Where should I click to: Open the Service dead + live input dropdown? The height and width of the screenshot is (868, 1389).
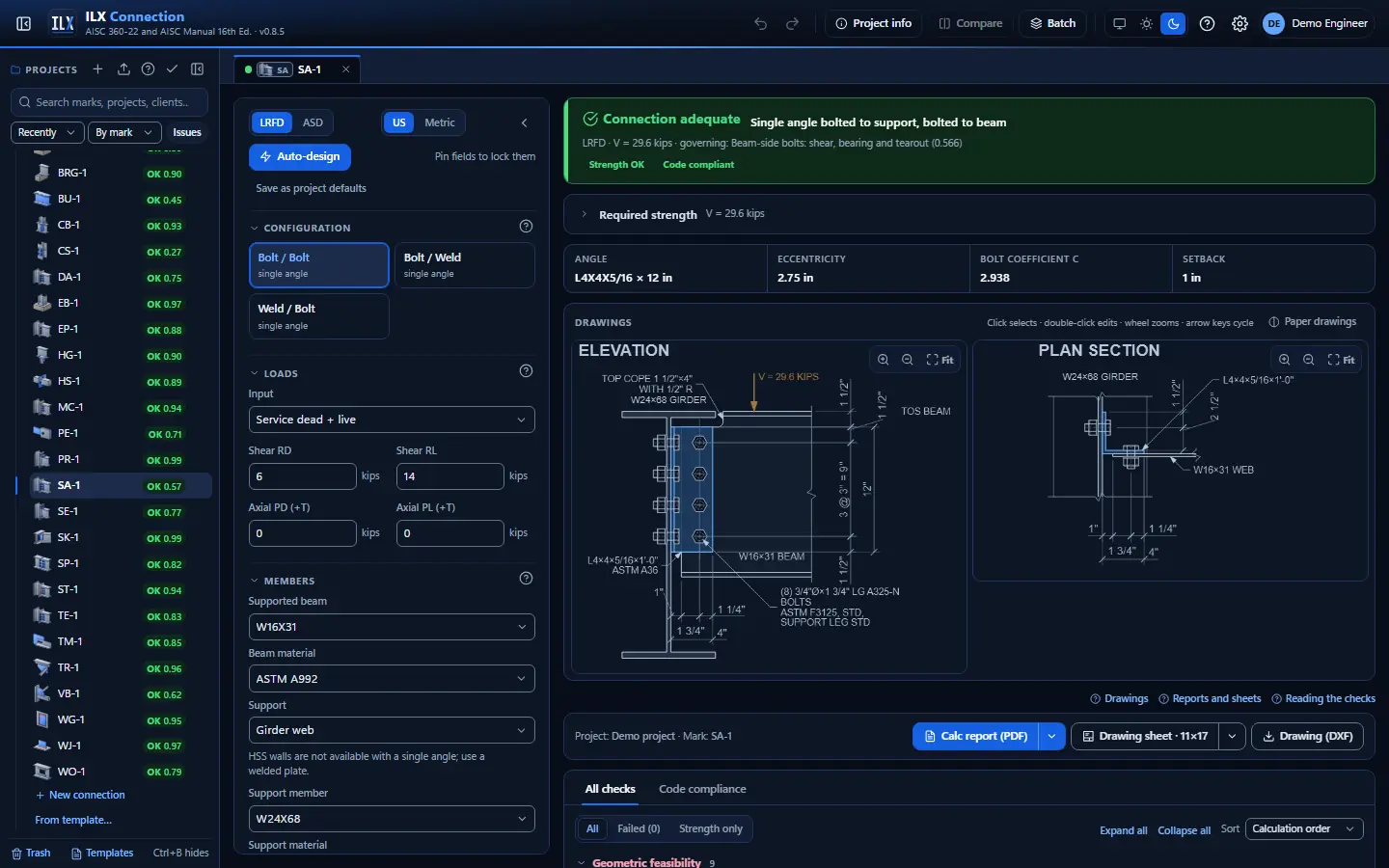(x=392, y=420)
